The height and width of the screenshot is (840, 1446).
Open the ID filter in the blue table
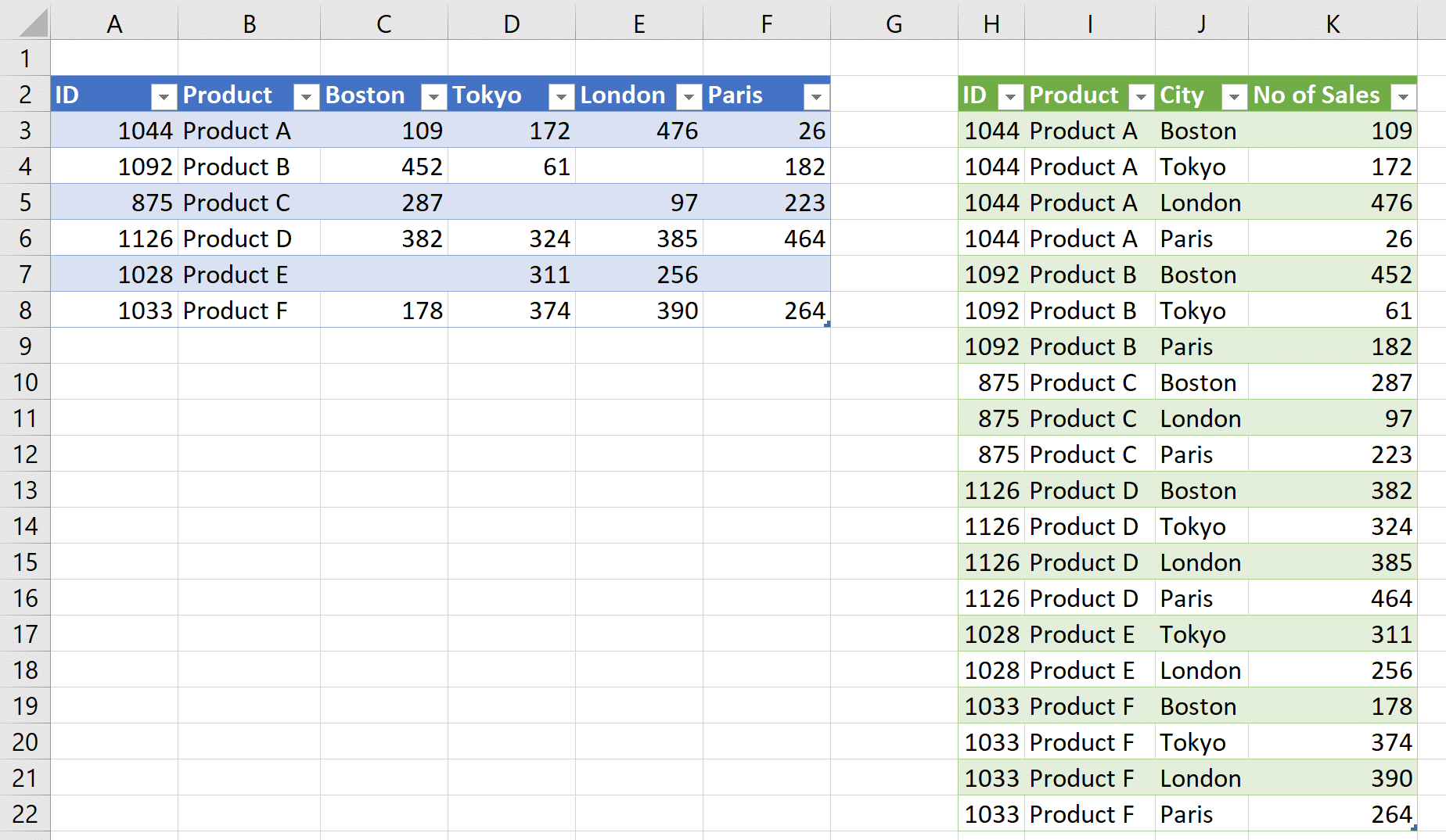(x=164, y=95)
